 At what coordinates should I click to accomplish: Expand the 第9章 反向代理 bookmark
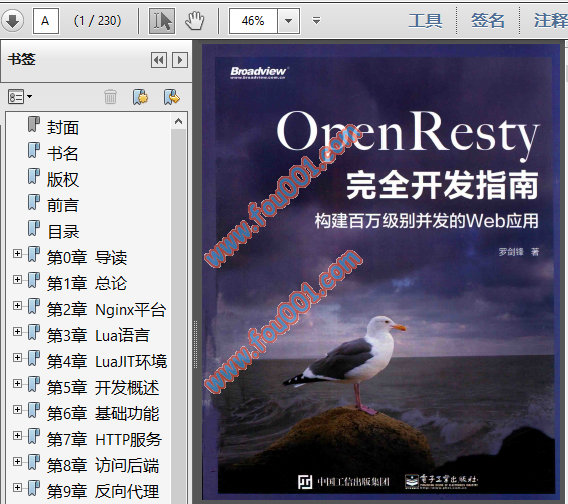click(x=17, y=487)
